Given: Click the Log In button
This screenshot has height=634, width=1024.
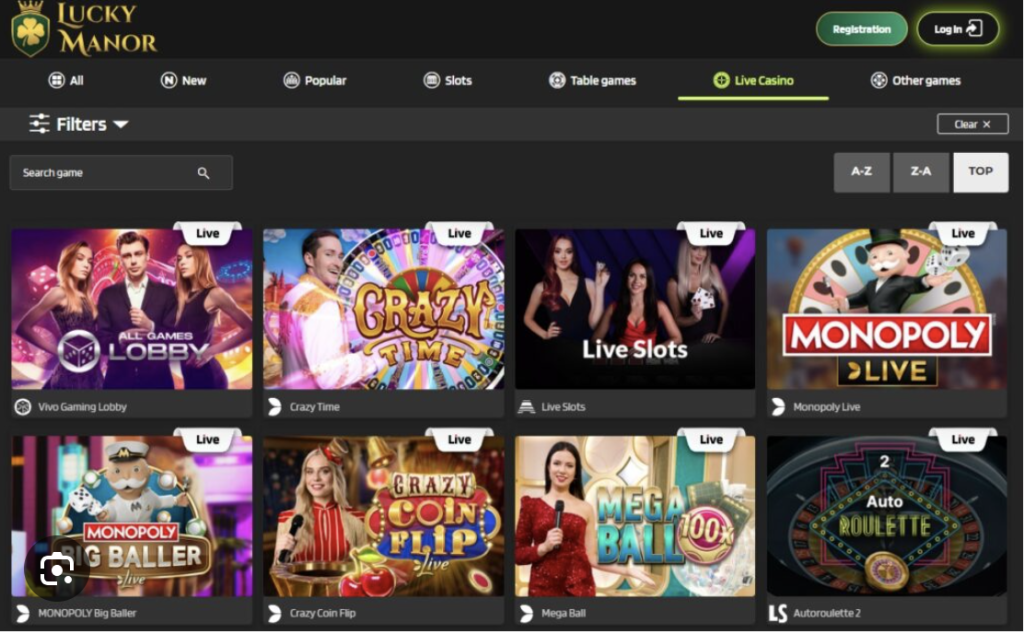Looking at the screenshot, I should (957, 29).
